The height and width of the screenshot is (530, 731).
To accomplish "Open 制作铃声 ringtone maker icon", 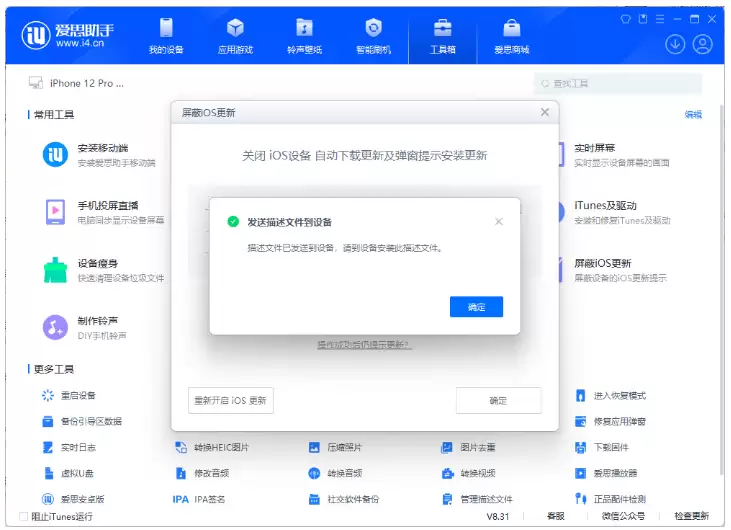I will pyautogui.click(x=55, y=327).
